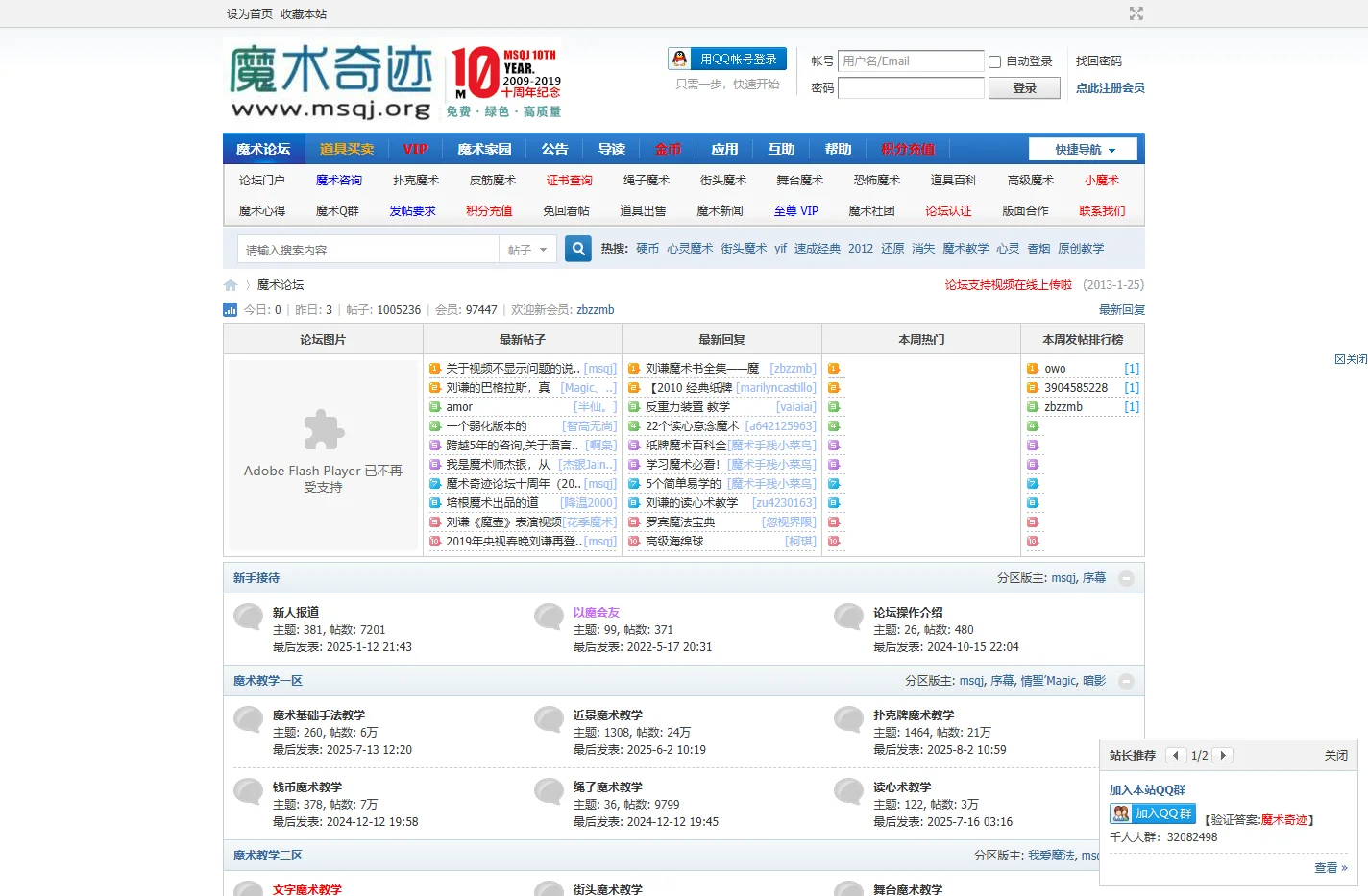Click the 钱币魔术教学 forum bubble icon
Viewport: 1368px width, 896px height.
pos(249,791)
